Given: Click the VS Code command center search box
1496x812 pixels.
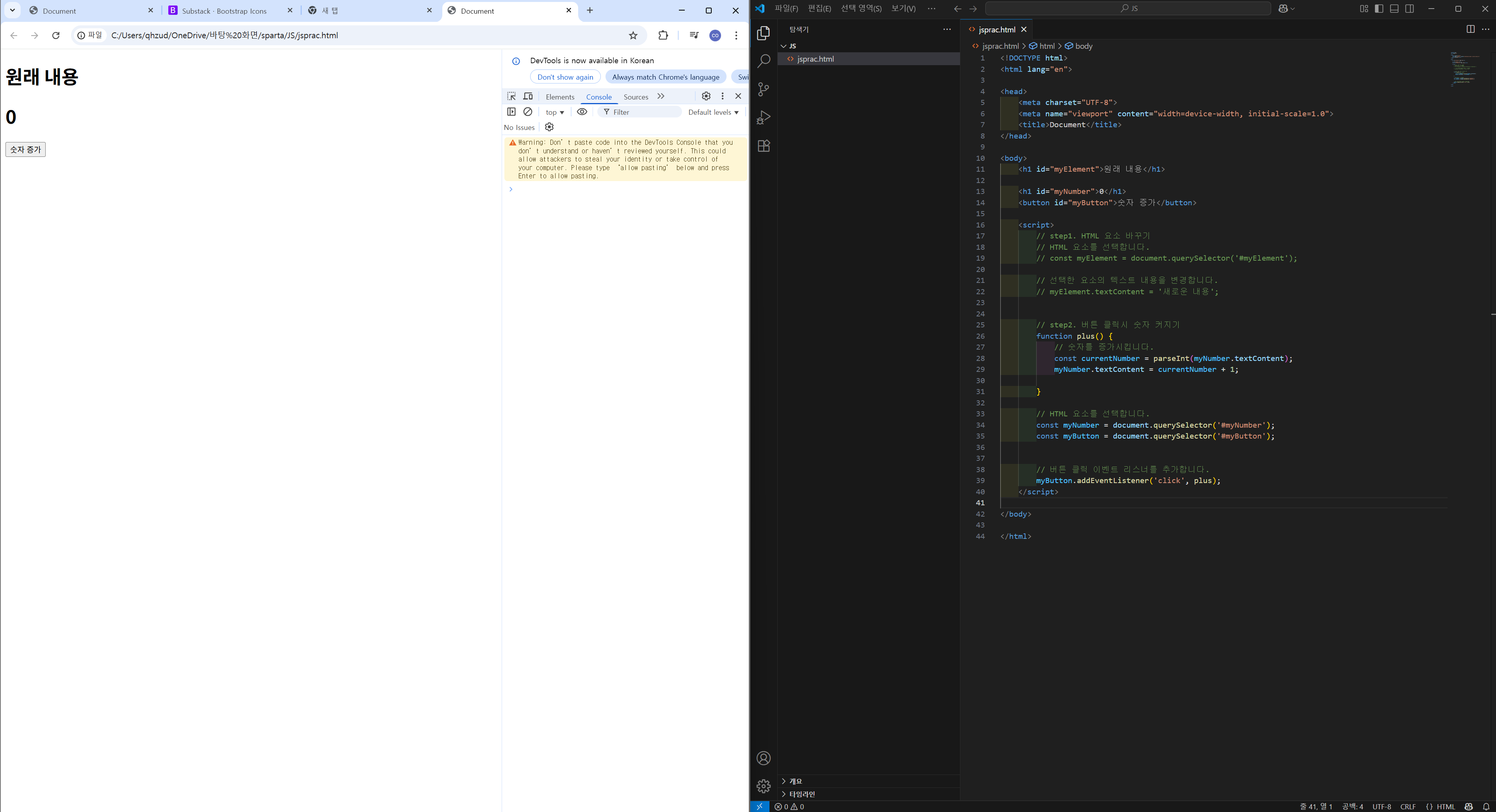Looking at the screenshot, I should 1128,9.
